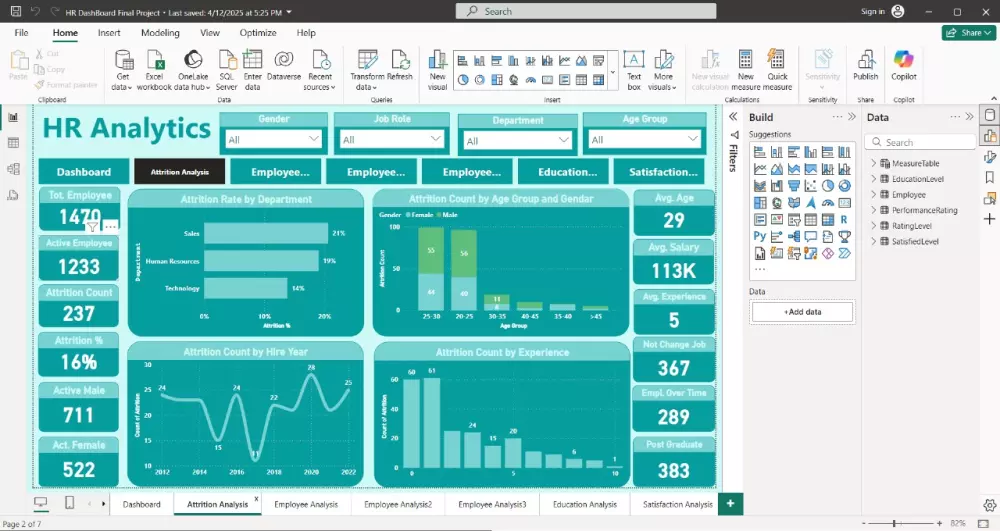This screenshot has height=531, width=1000.
Task: Open the Format visual pane icon
Action: click(x=989, y=157)
